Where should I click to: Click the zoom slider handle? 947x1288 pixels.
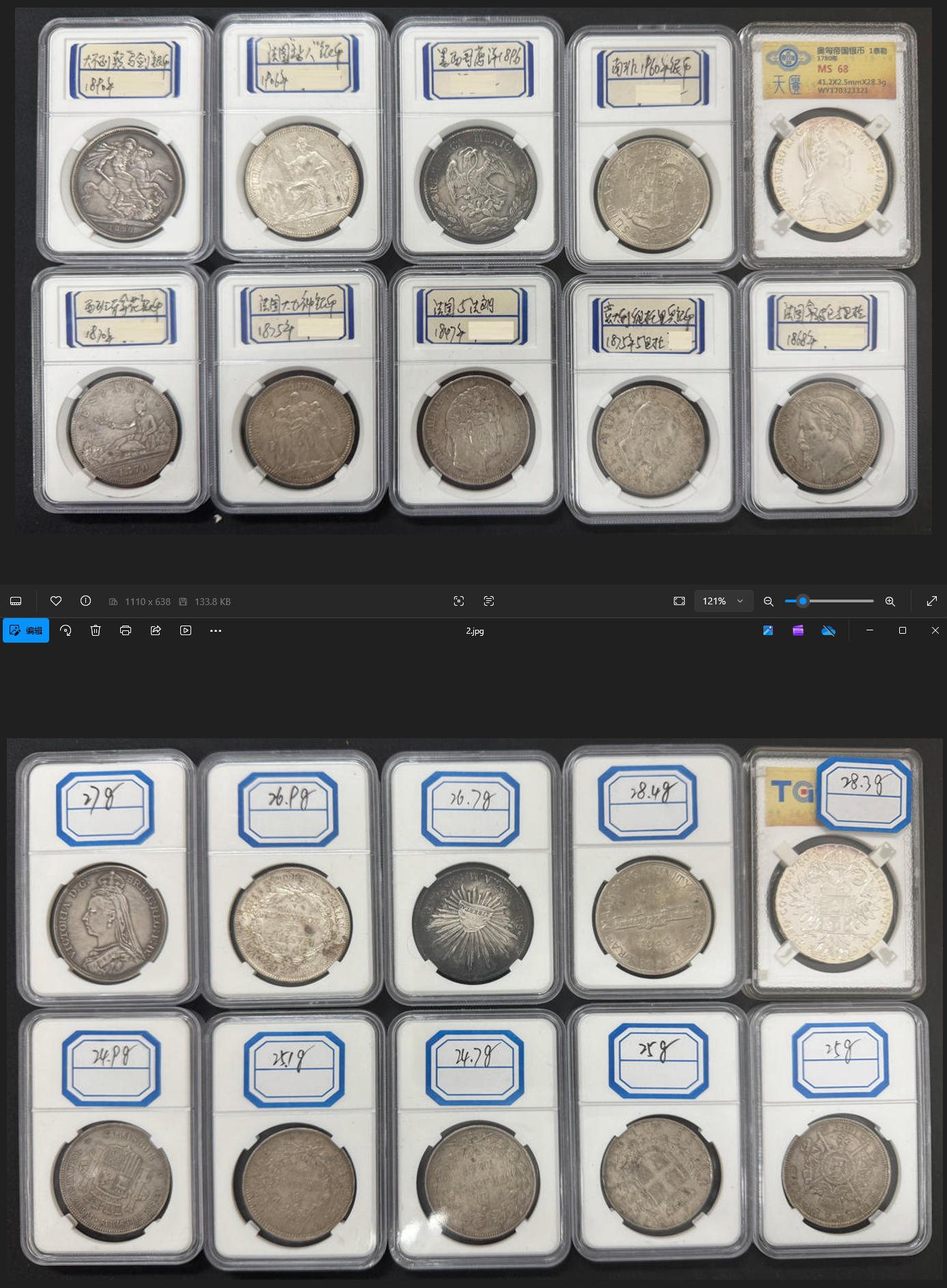[803, 601]
